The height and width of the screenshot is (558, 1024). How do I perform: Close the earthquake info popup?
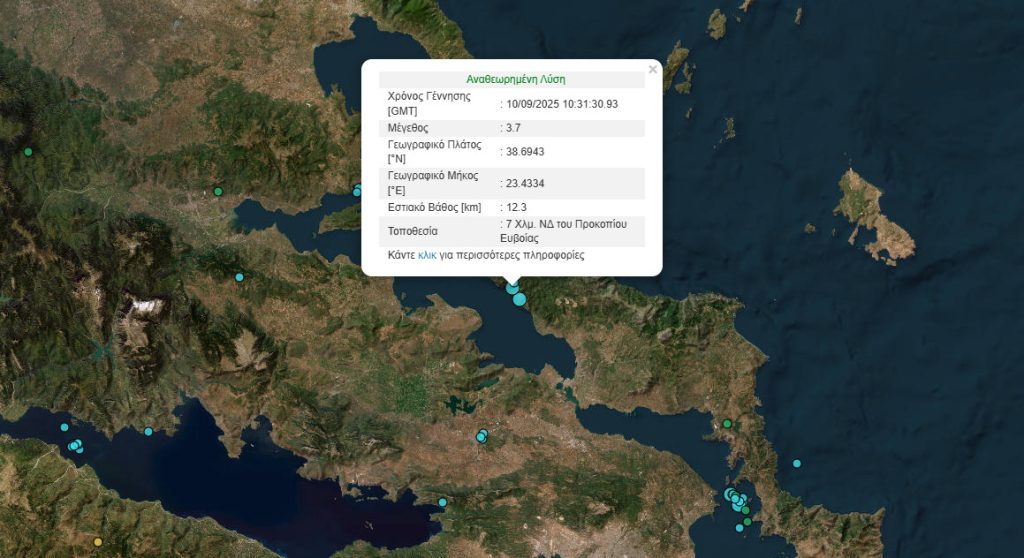[x=653, y=70]
